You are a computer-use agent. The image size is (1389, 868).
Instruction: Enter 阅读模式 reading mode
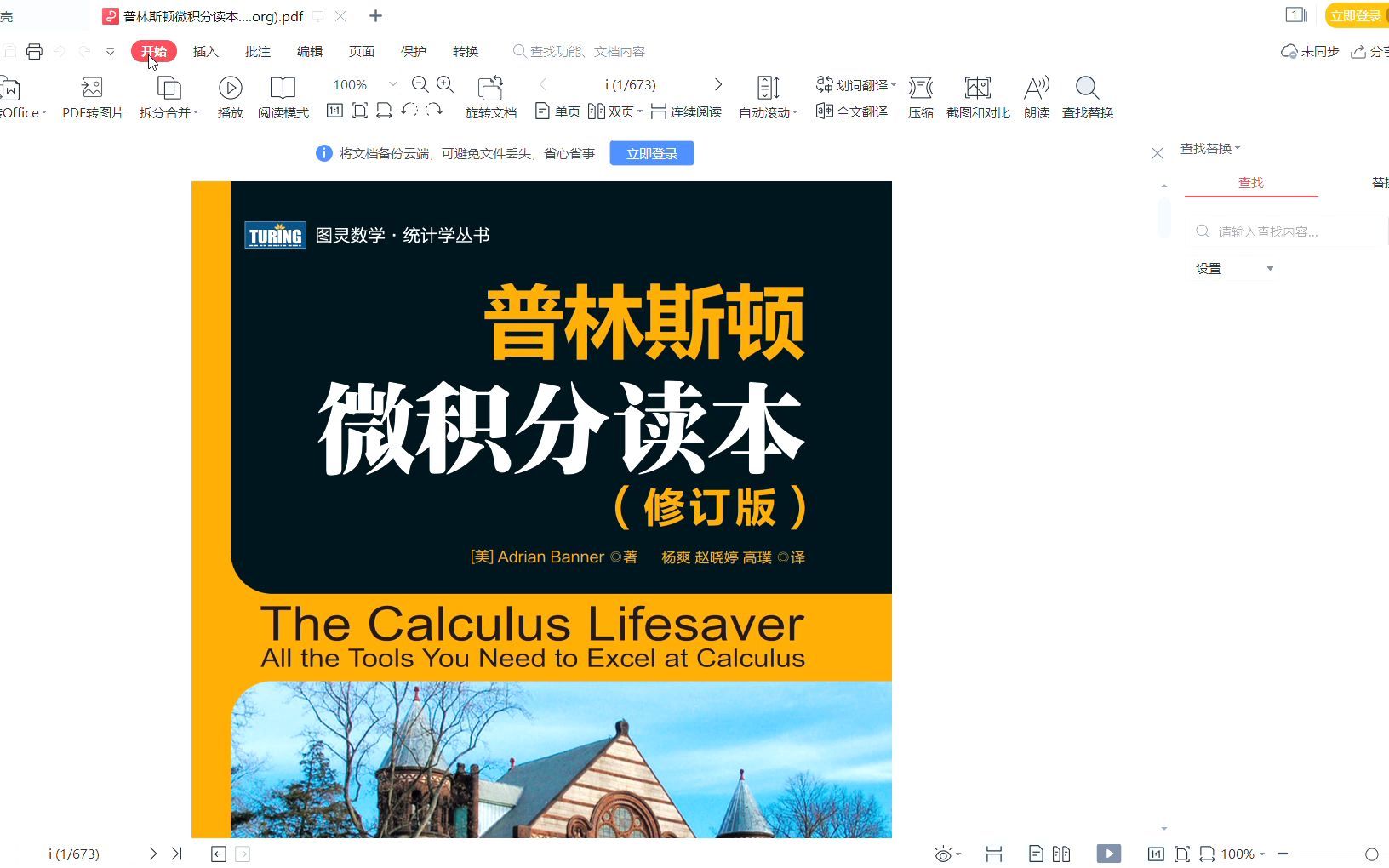tap(283, 98)
